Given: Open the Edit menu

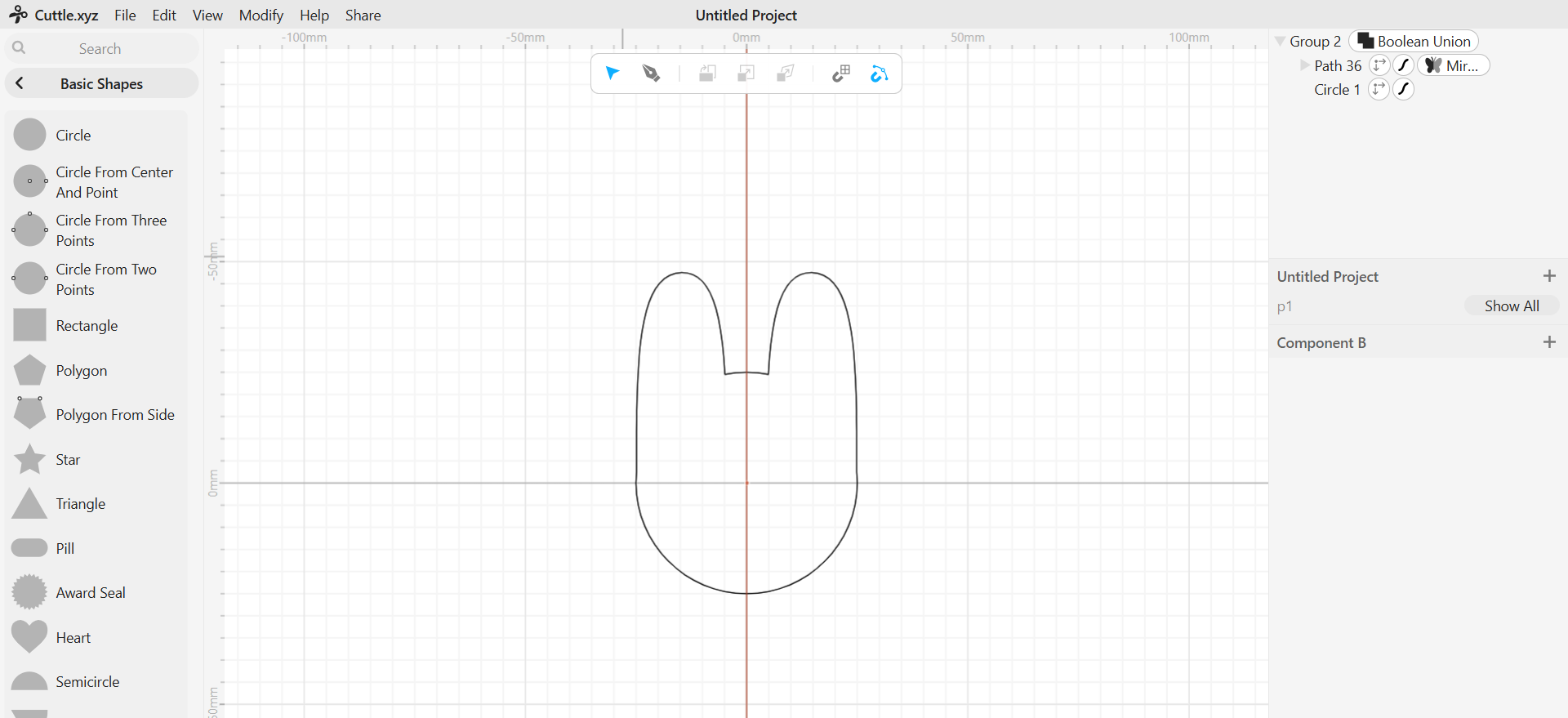Looking at the screenshot, I should coord(164,15).
